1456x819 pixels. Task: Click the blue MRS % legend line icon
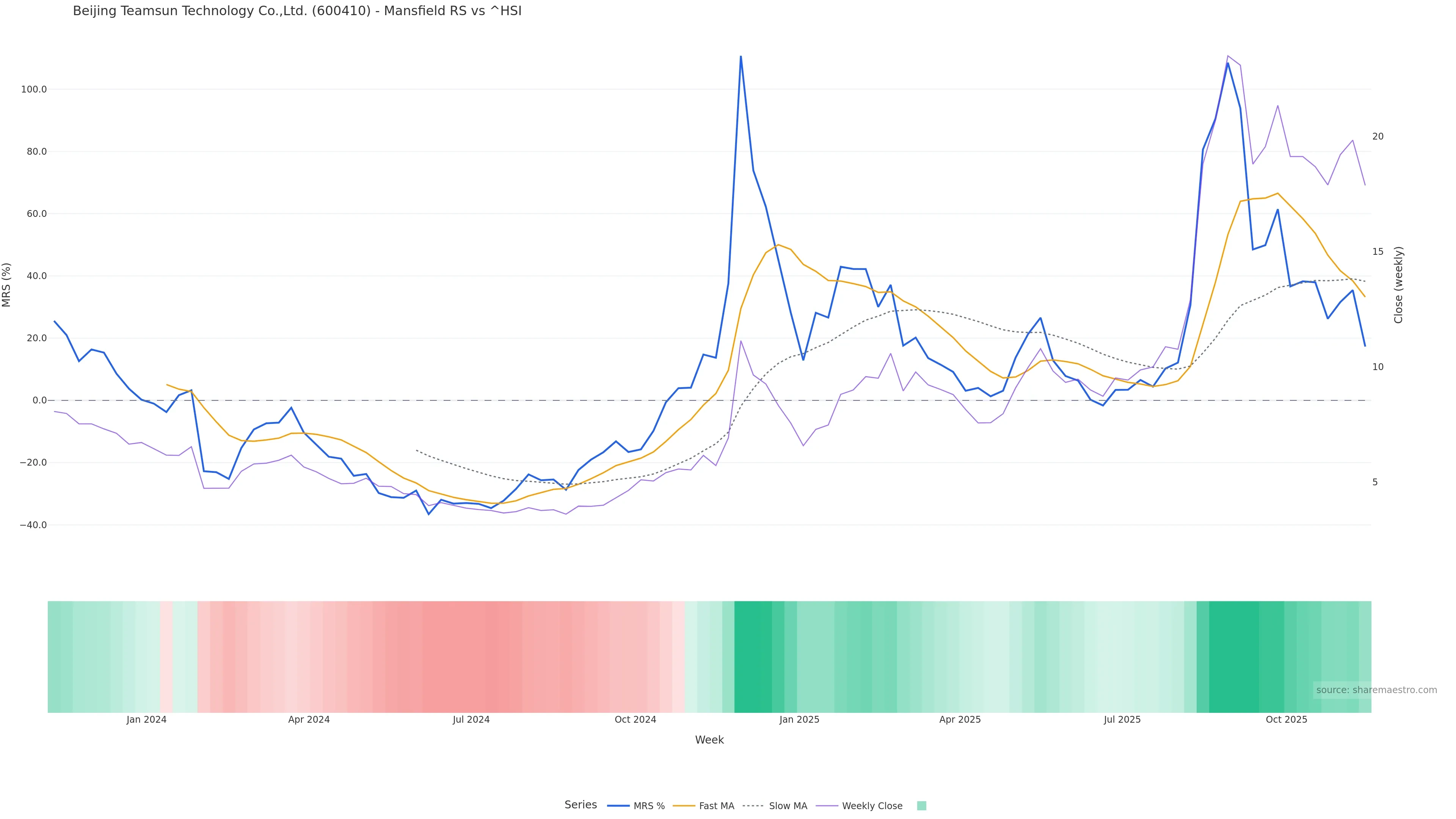pos(618,806)
